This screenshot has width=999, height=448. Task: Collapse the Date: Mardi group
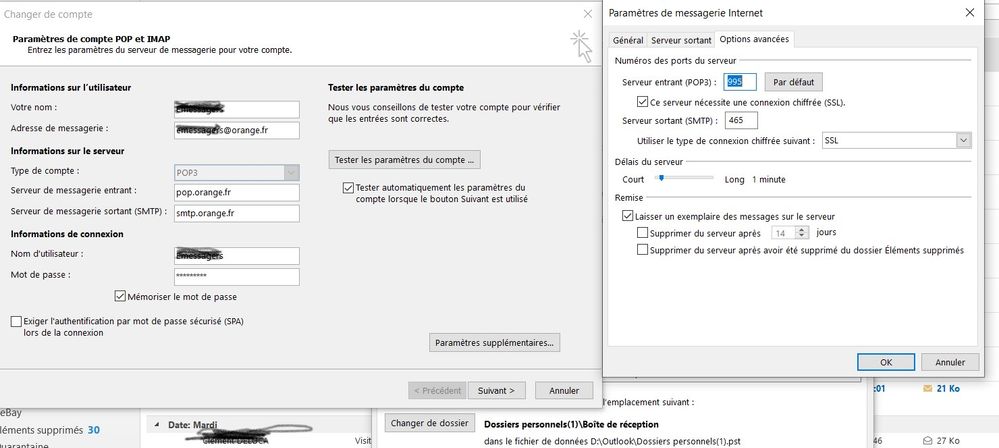coord(156,424)
